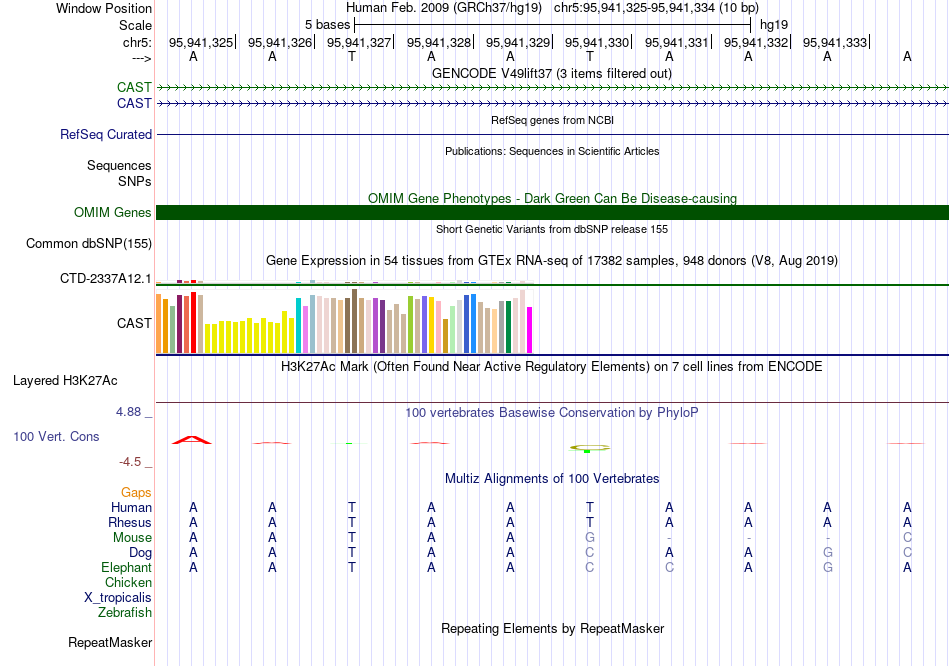Open Publications: Sequences in Scientific Articles title
This screenshot has width=950, height=666.
(x=552, y=152)
